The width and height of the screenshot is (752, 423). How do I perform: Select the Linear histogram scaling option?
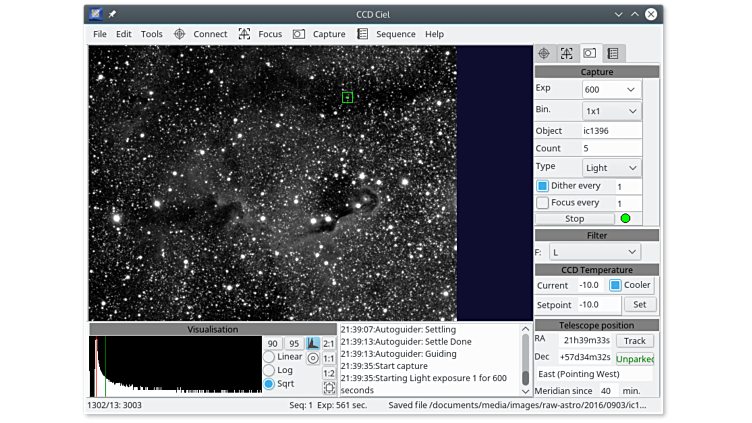tap(269, 357)
